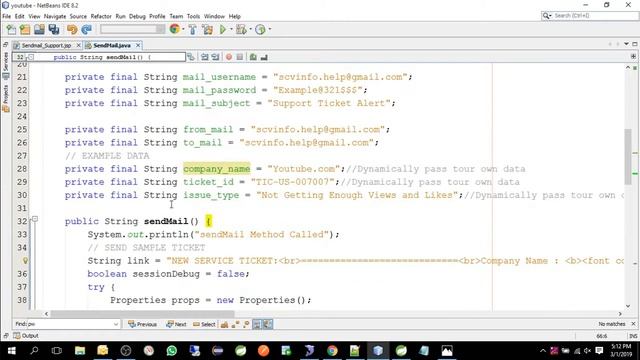Open the Navigate menu
The height and width of the screenshot is (360, 640).
55,16
